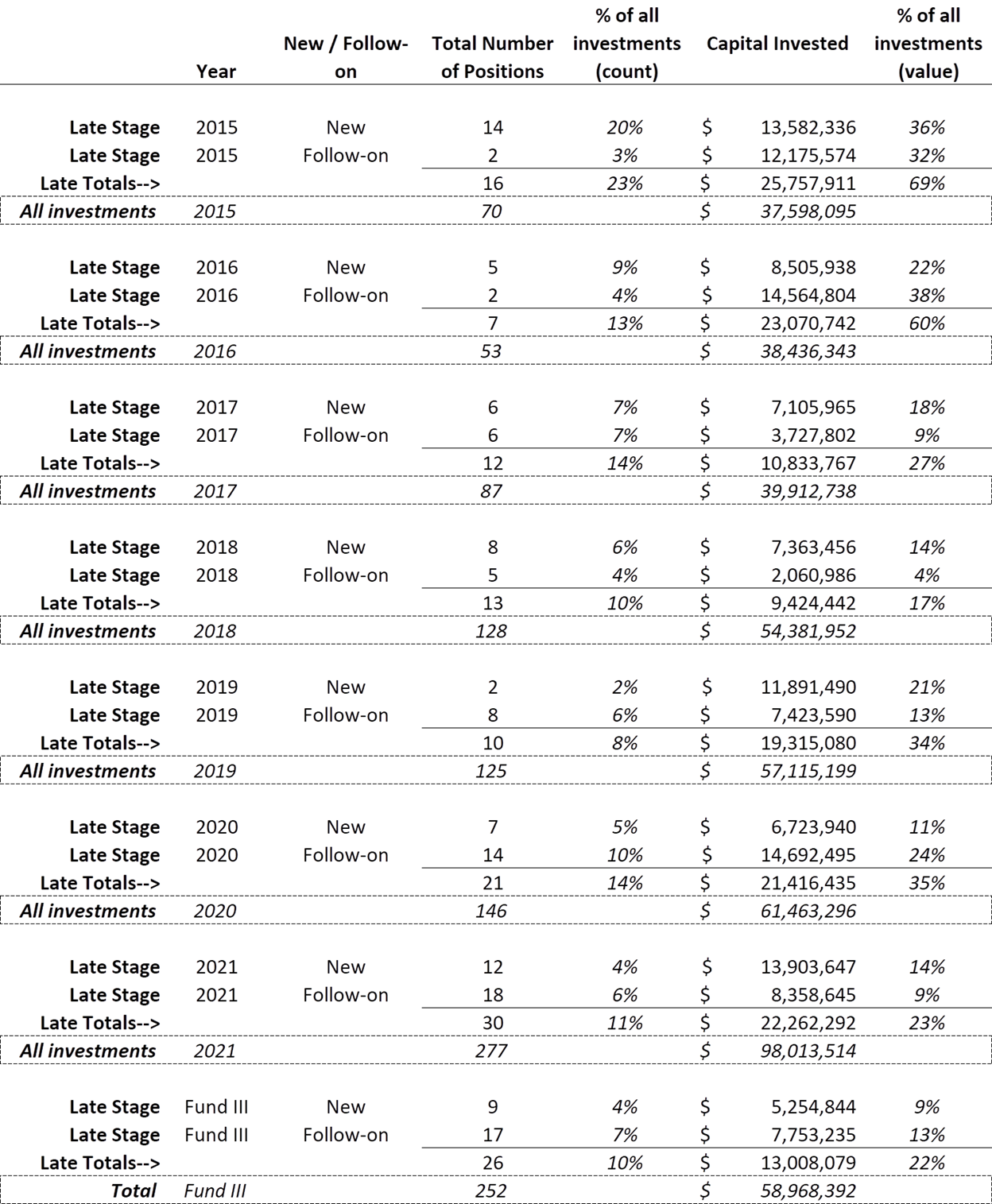992x1204 pixels.
Task: Click all investments 2015 value 37,598,095
Action: pyautogui.click(x=808, y=211)
